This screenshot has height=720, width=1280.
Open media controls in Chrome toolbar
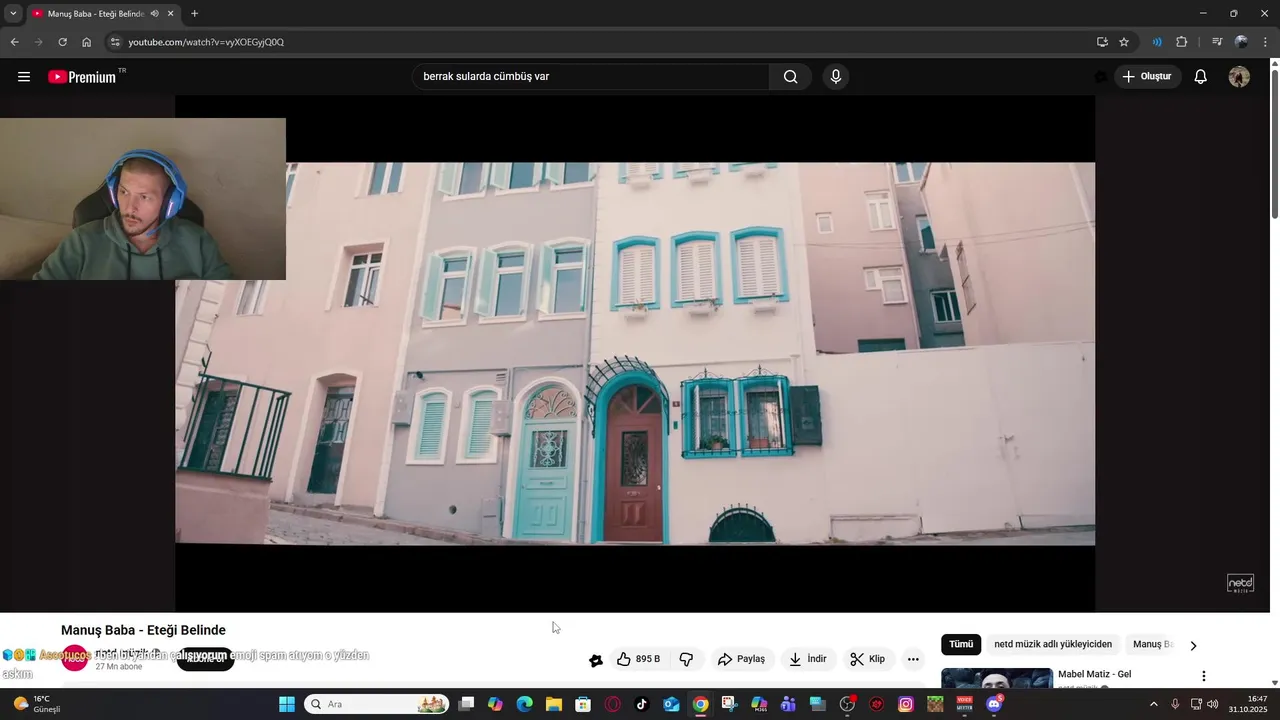tap(1217, 42)
